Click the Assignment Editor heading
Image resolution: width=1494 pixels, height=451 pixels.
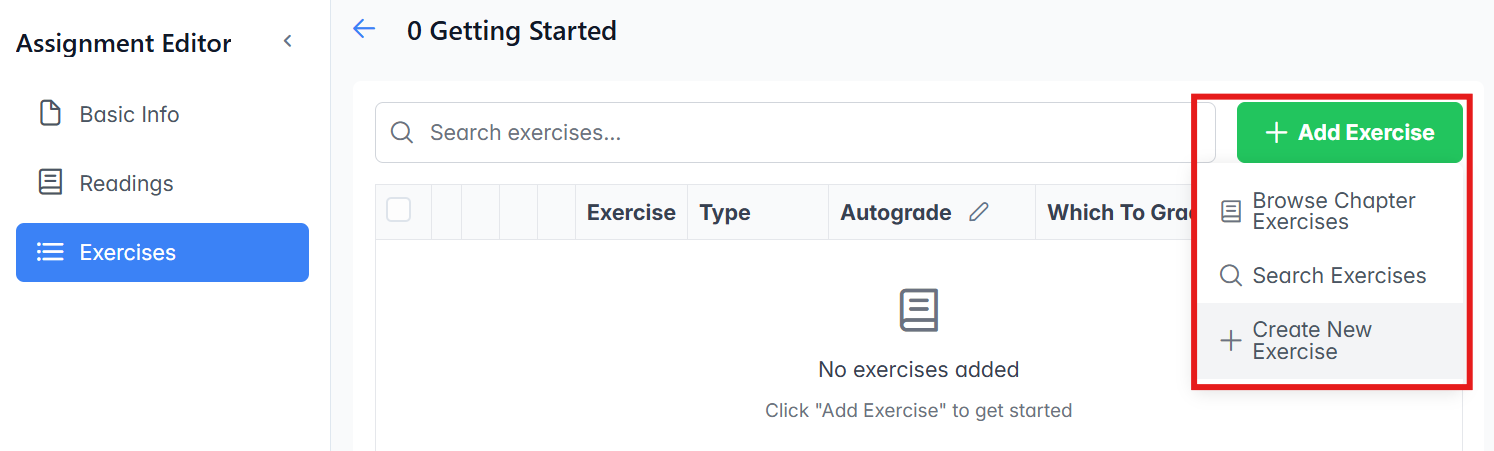(123, 44)
